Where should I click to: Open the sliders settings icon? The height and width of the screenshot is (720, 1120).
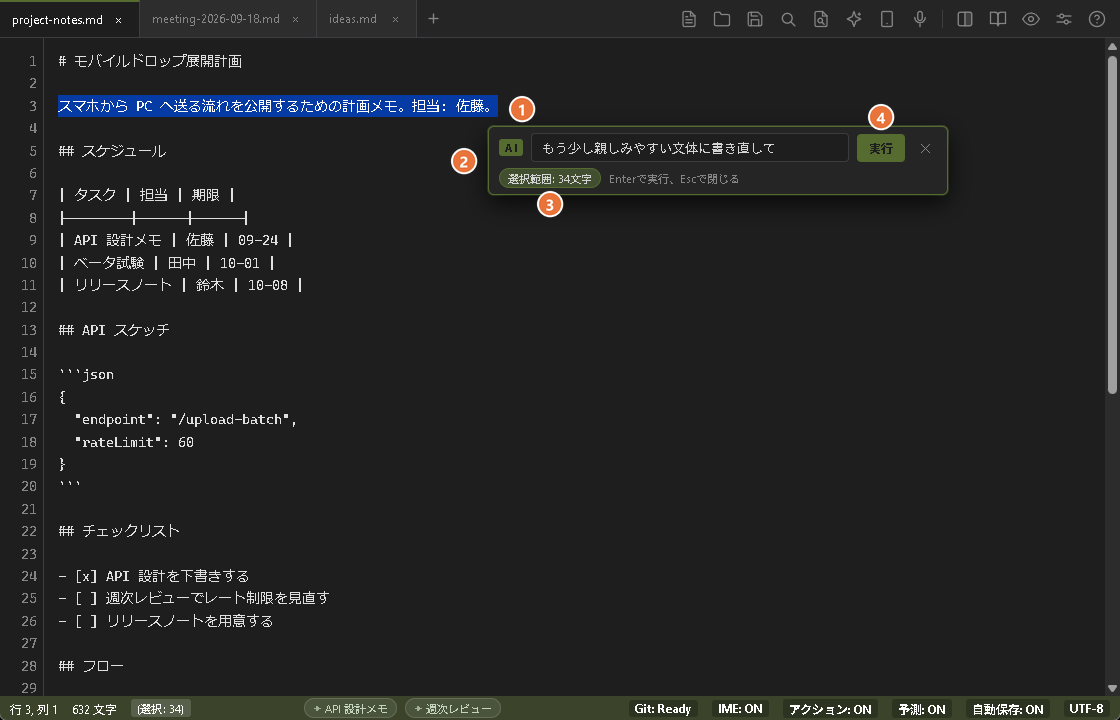point(1064,19)
